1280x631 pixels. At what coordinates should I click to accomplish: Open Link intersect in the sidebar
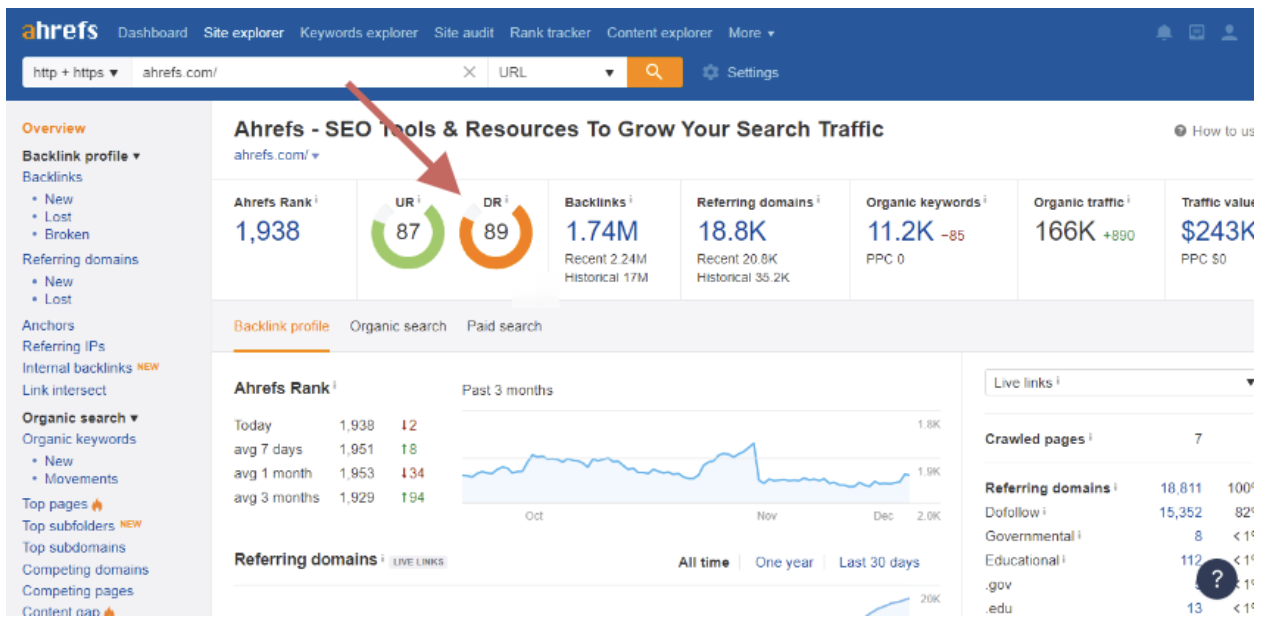pyautogui.click(x=64, y=390)
